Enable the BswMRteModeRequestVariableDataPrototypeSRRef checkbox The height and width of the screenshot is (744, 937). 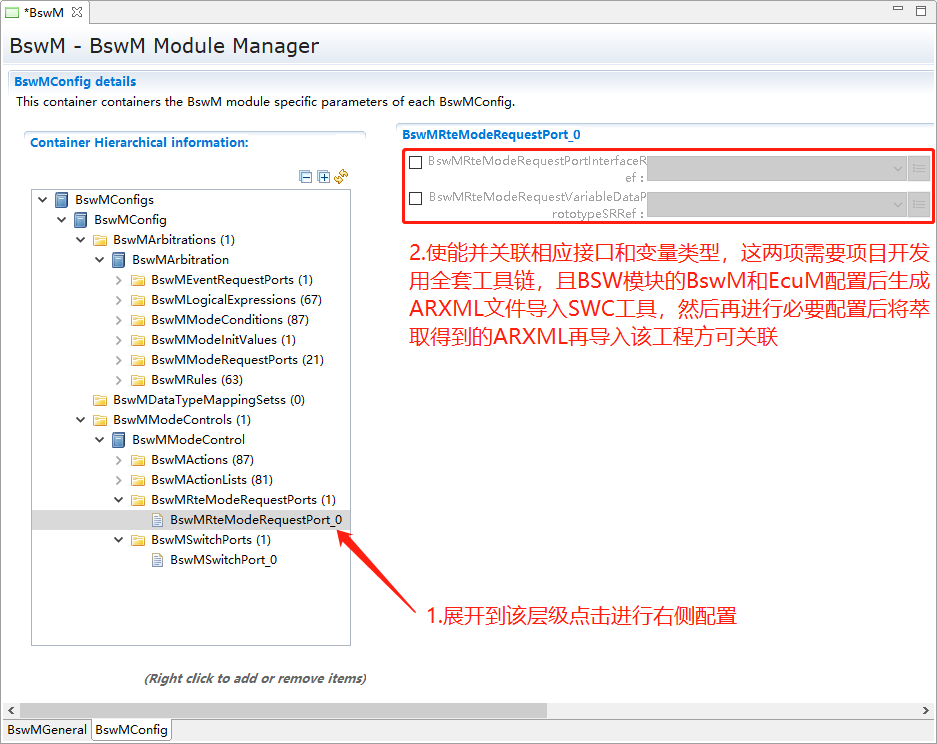click(x=415, y=199)
